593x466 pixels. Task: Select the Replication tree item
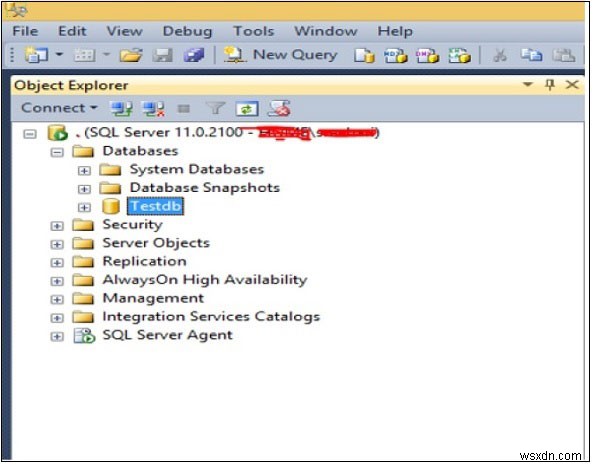[x=144, y=262]
